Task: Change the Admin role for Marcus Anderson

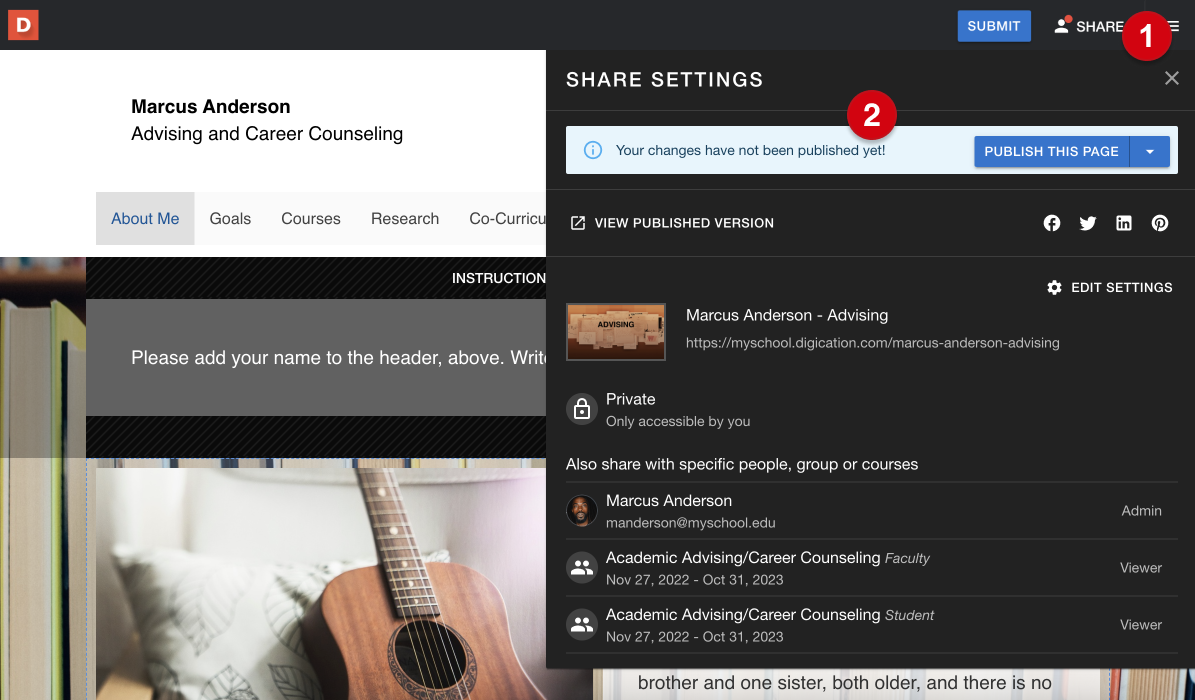Action: [x=1141, y=511]
